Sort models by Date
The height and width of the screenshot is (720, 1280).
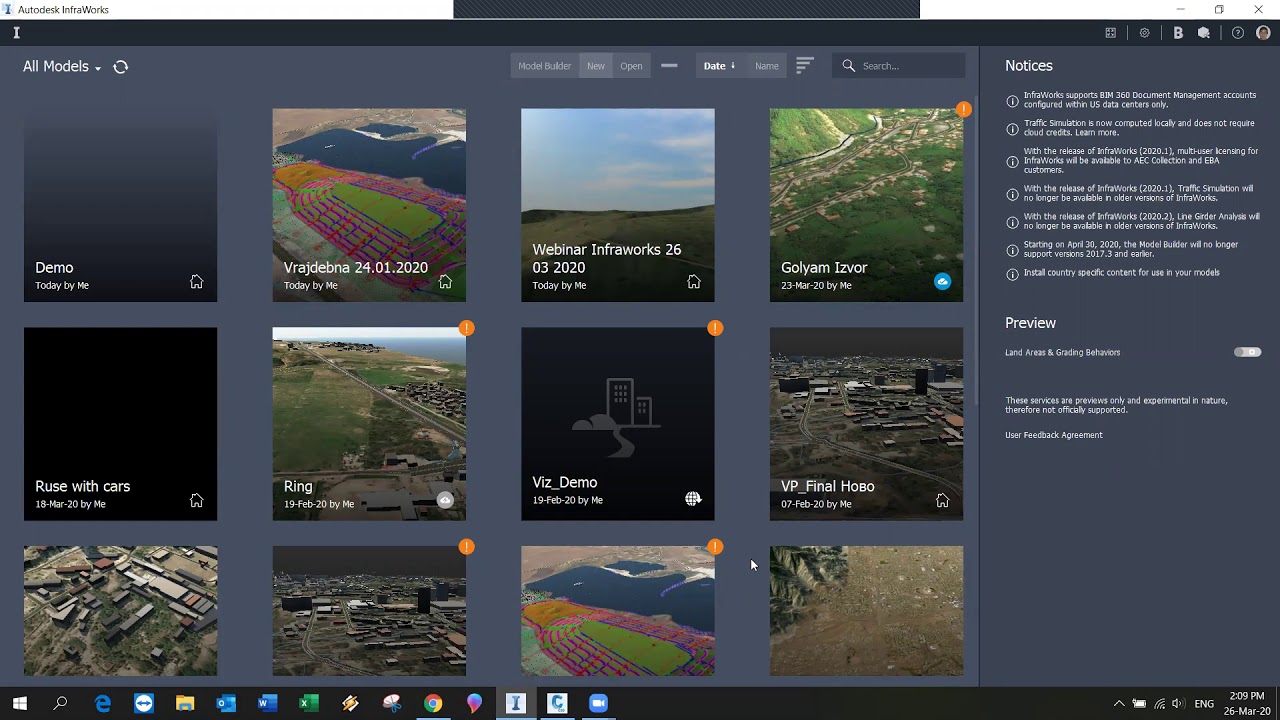(719, 66)
